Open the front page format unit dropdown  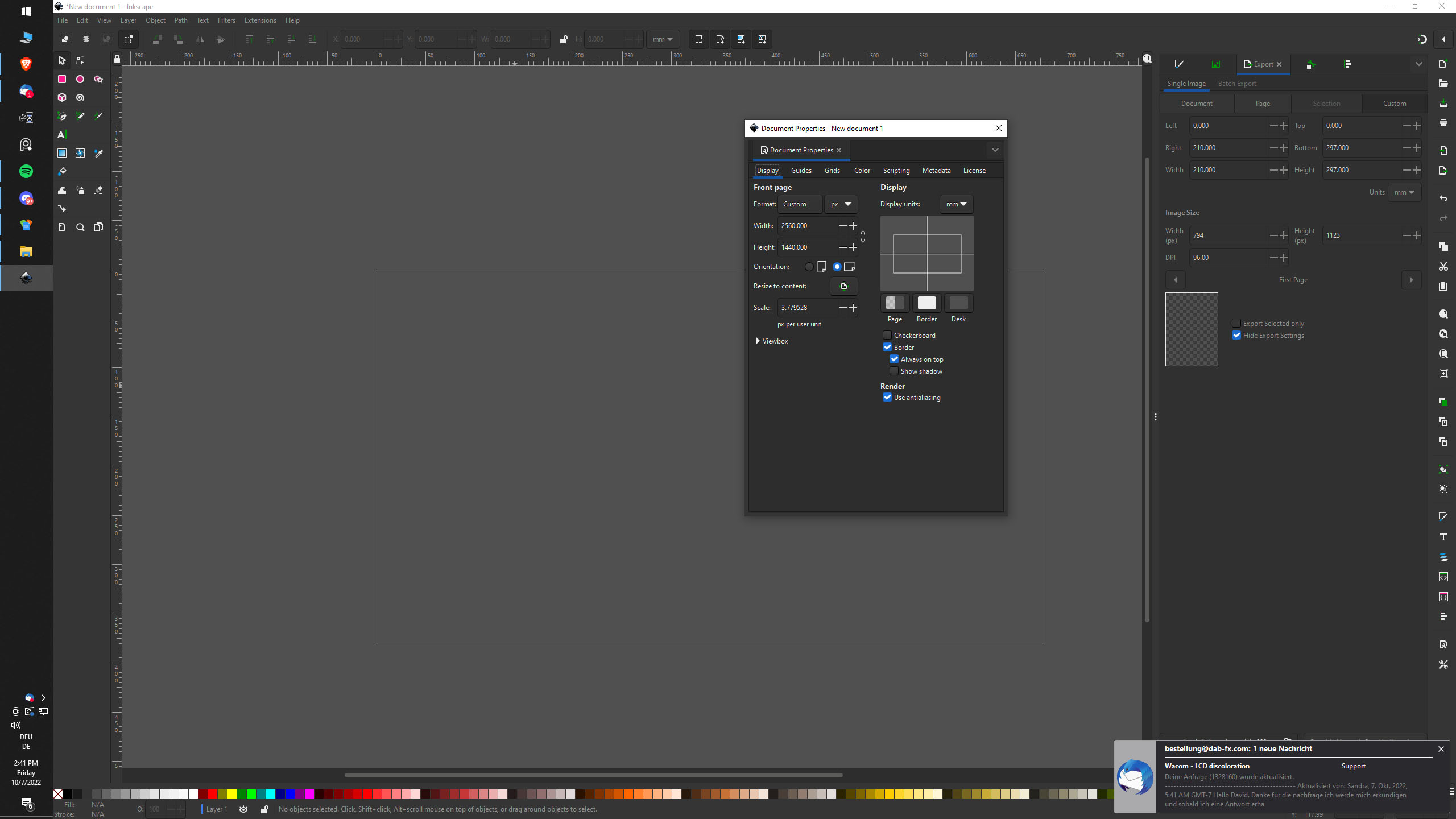pyautogui.click(x=840, y=204)
